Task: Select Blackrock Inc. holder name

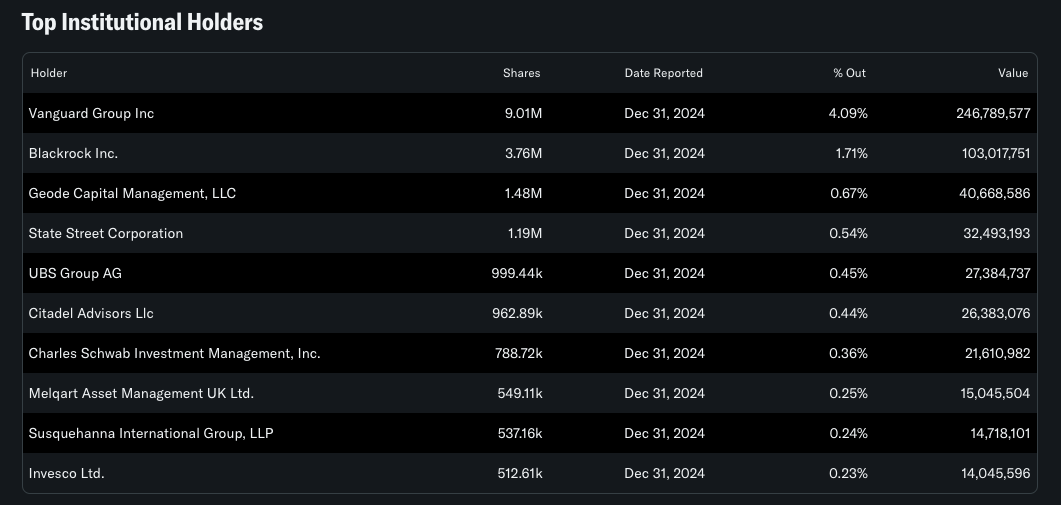Action: (x=73, y=154)
